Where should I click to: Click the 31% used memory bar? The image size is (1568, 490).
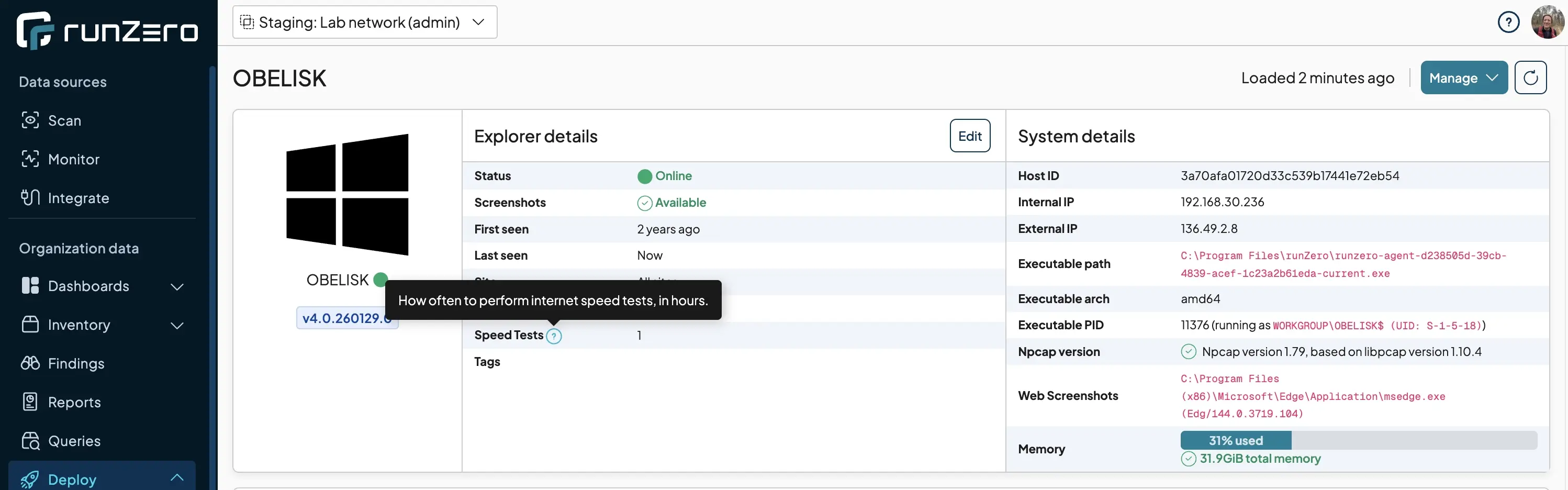1235,439
